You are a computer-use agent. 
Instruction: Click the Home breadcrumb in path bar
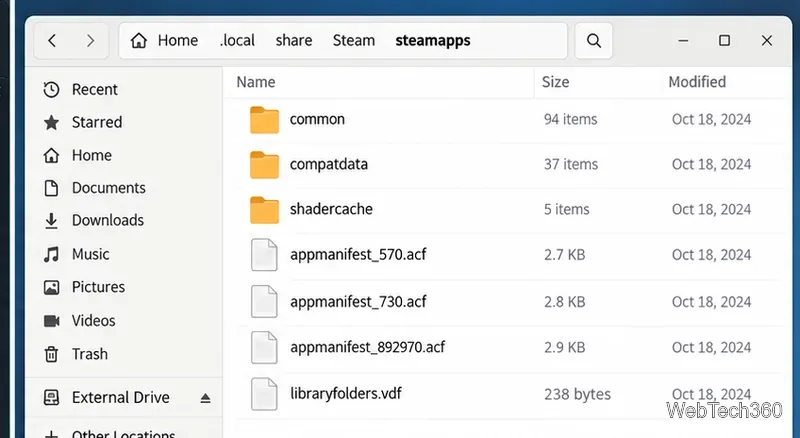178,40
